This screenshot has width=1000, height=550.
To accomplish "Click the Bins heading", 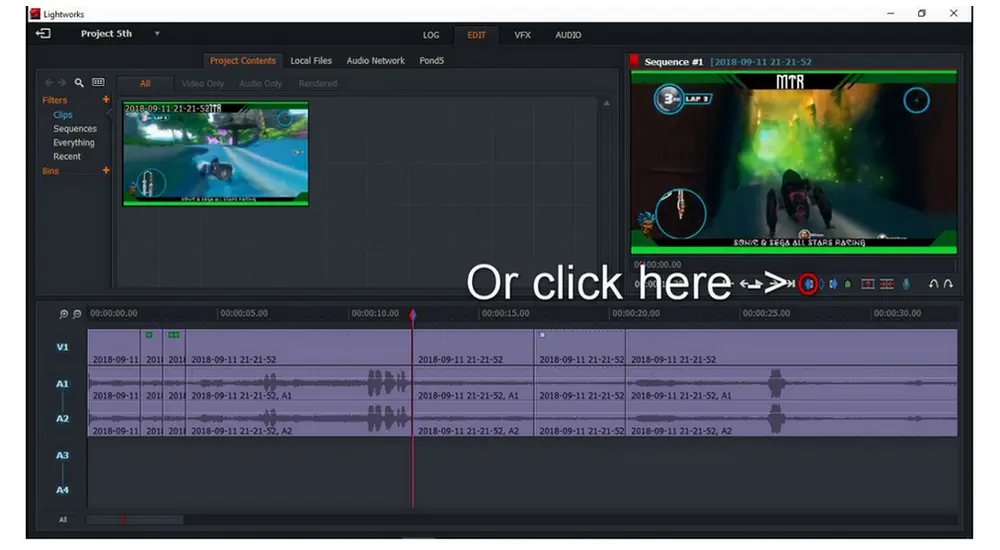I will coord(50,171).
